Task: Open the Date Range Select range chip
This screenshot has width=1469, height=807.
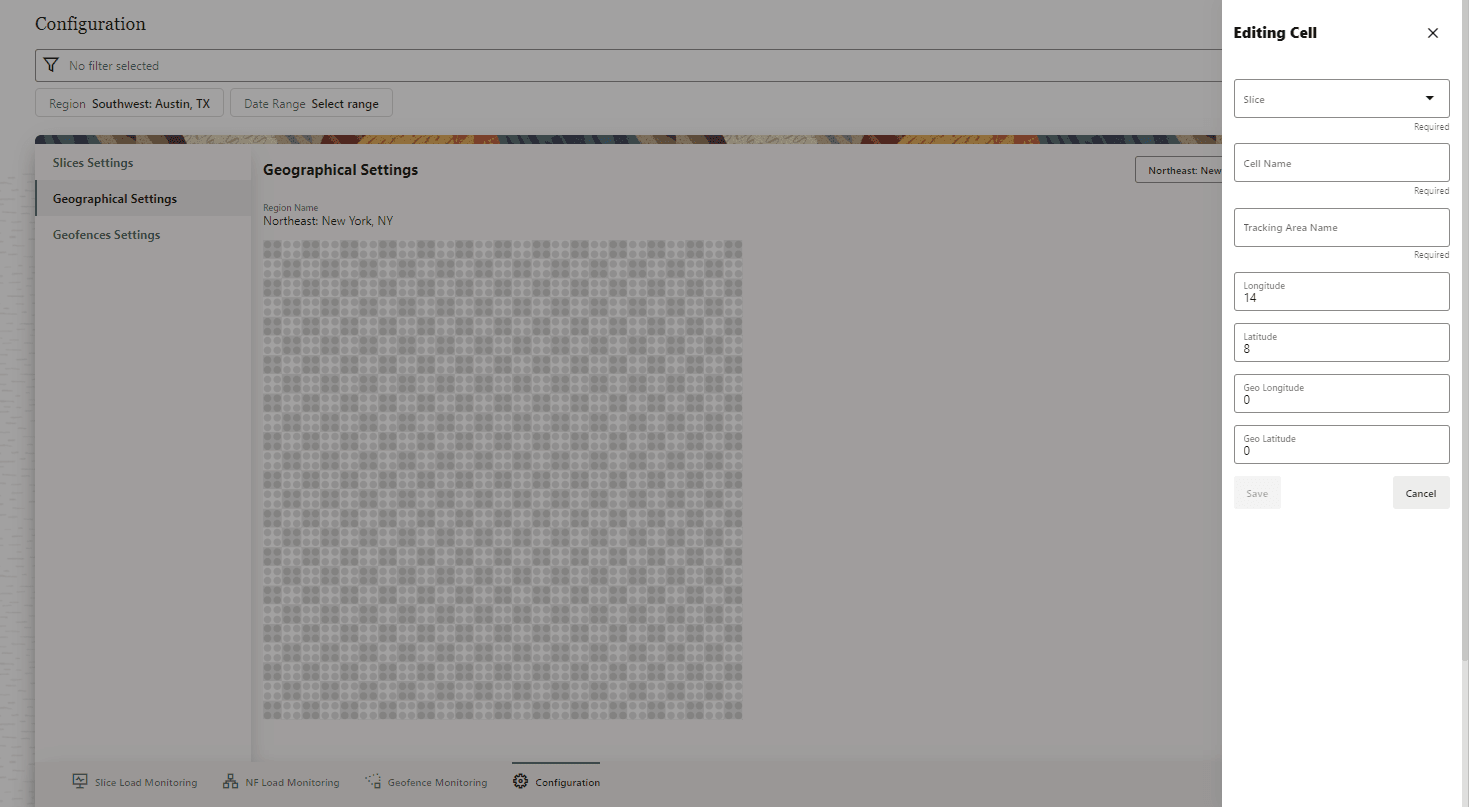Action: coord(311,103)
